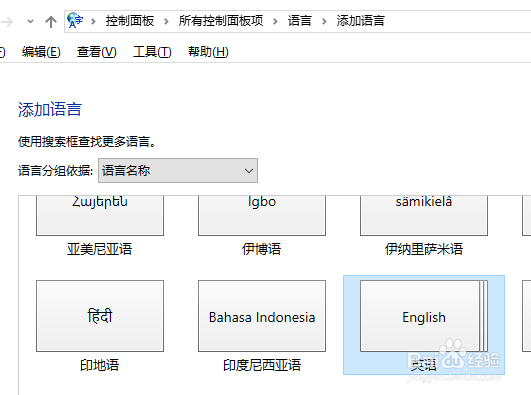Expand chevron before 控制面板 breadcrumb
Image resolution: width=531 pixels, height=395 pixels.
(x=93, y=22)
